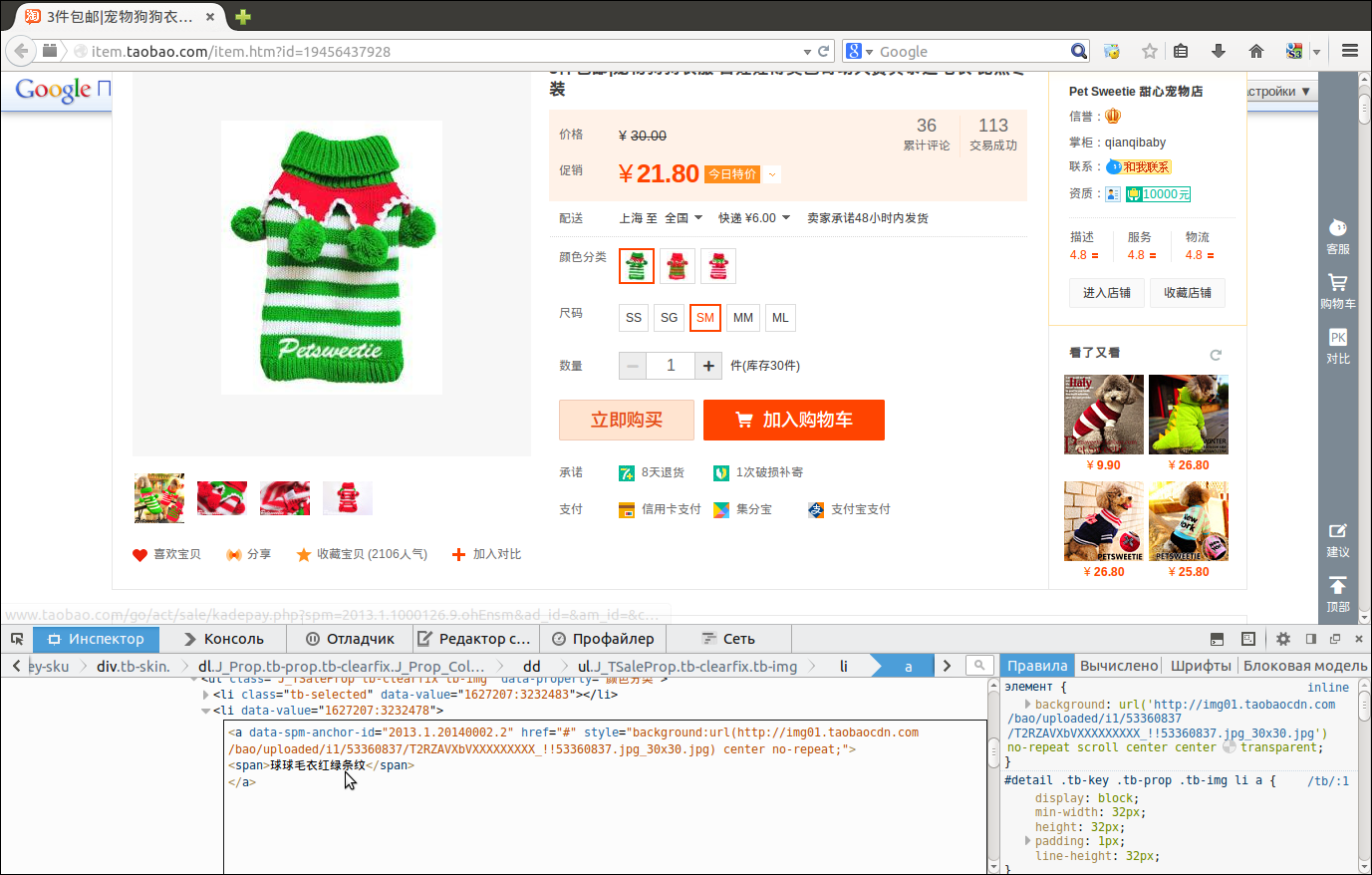1372x875 pixels.
Task: Select size SG
Action: [x=670, y=318]
